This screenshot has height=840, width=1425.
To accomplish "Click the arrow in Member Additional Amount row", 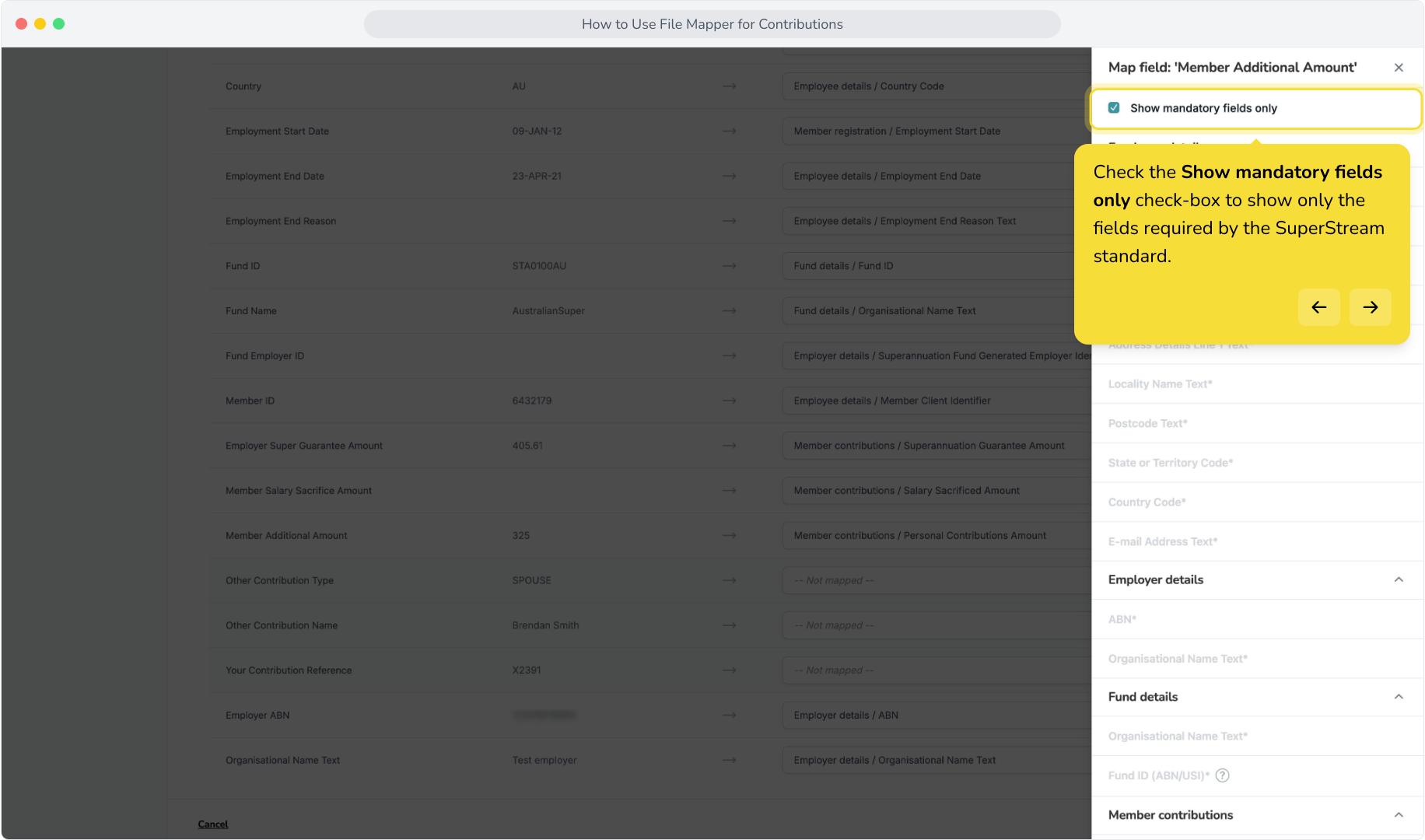I will coord(729,536).
